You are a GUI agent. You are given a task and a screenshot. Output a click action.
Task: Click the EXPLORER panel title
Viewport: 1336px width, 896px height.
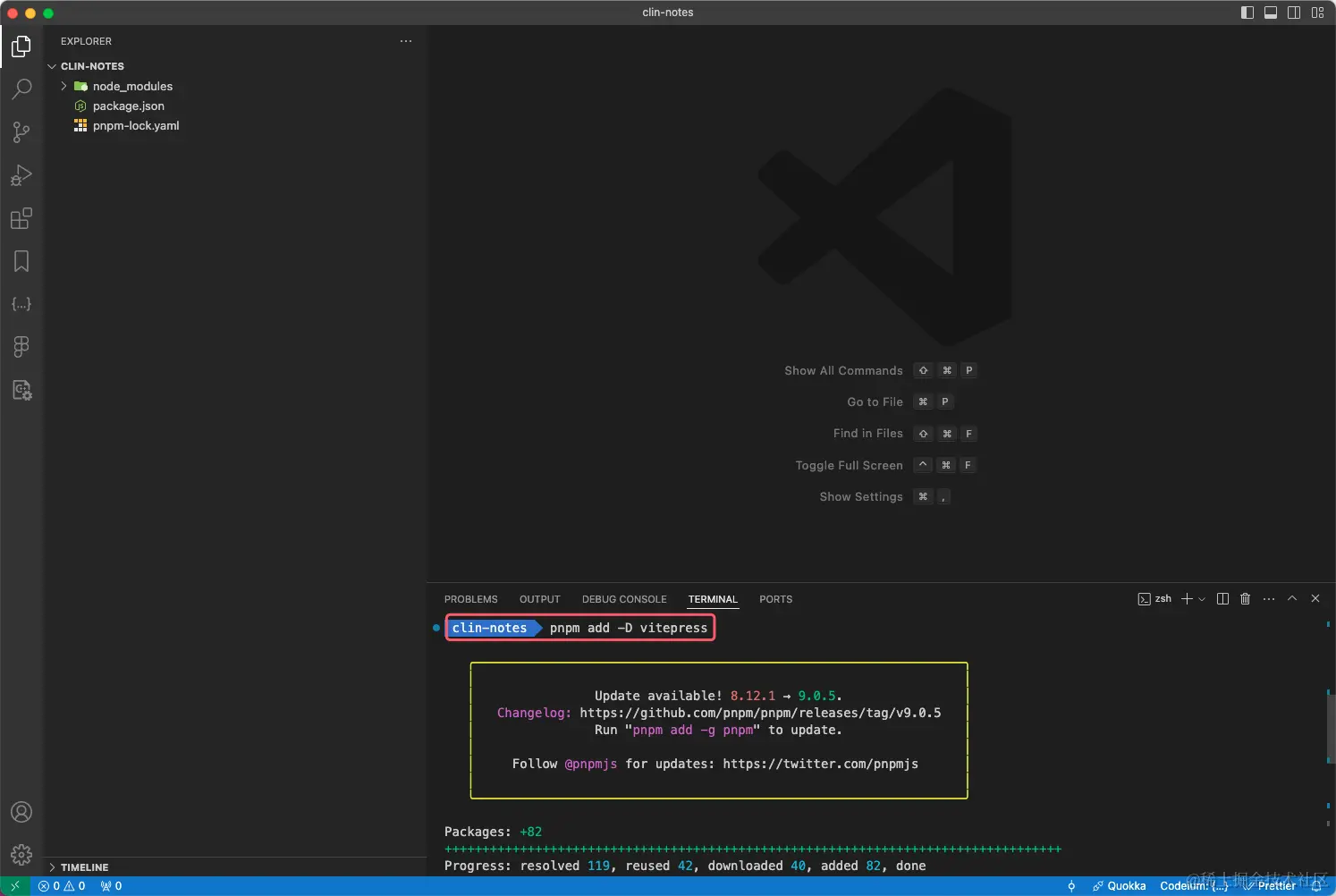pyautogui.click(x=86, y=41)
